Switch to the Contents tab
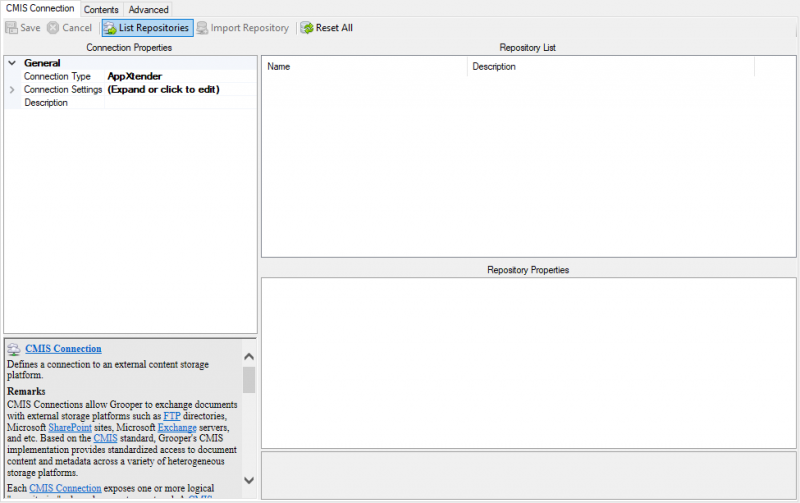800x503 pixels. [x=101, y=10]
